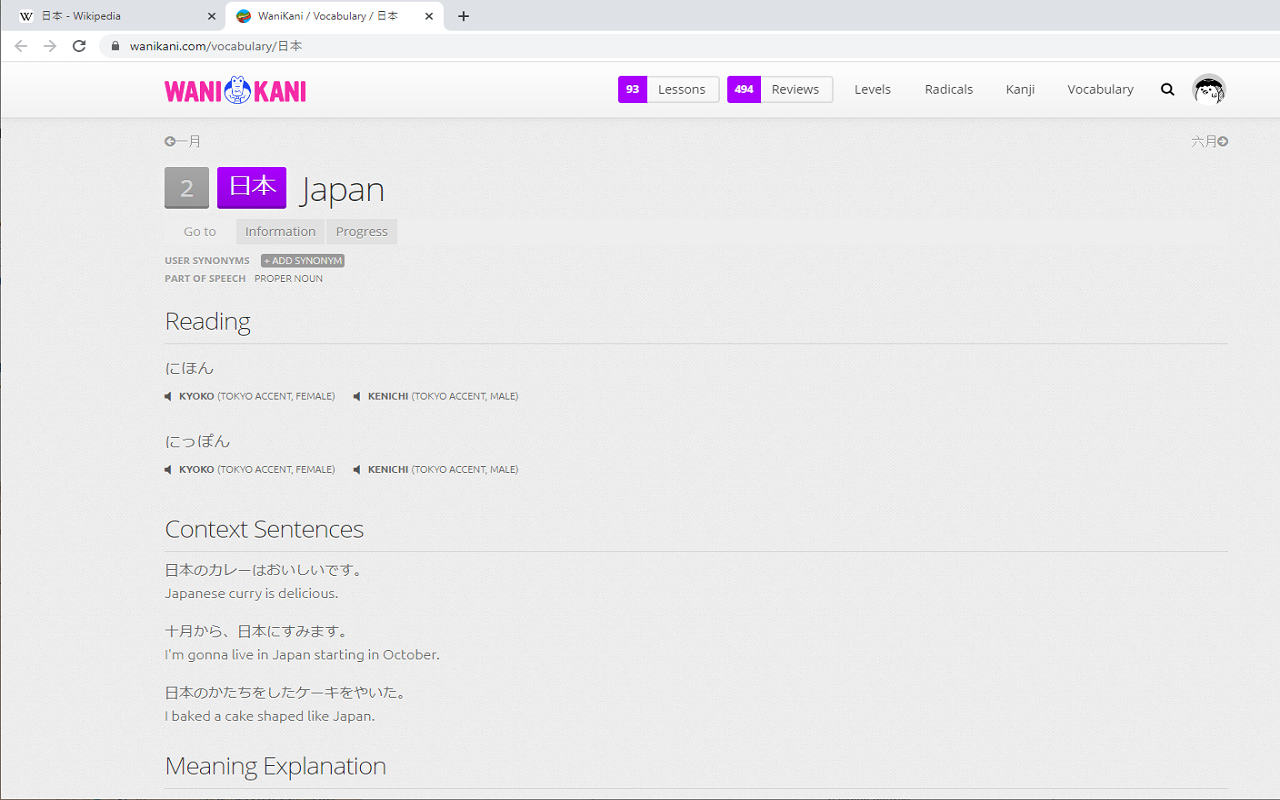Click the browser forward arrow

coord(50,46)
